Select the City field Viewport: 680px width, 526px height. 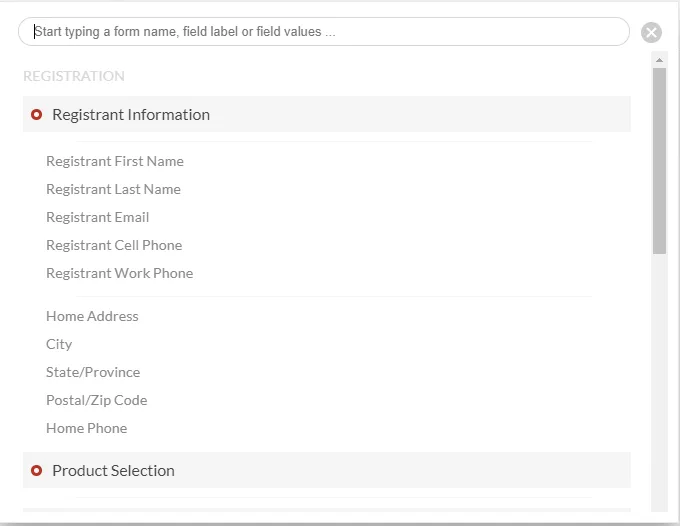(59, 344)
